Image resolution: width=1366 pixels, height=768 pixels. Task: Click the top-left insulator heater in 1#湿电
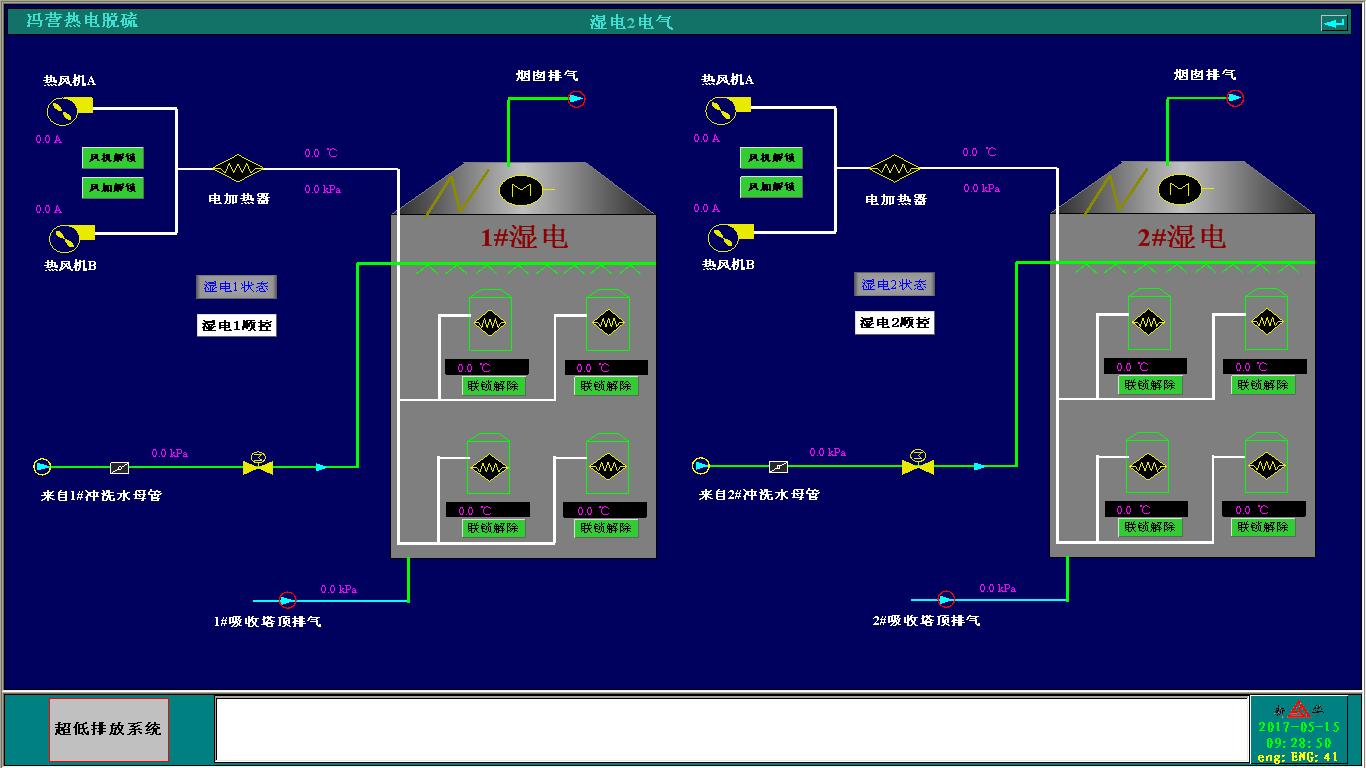(x=489, y=322)
